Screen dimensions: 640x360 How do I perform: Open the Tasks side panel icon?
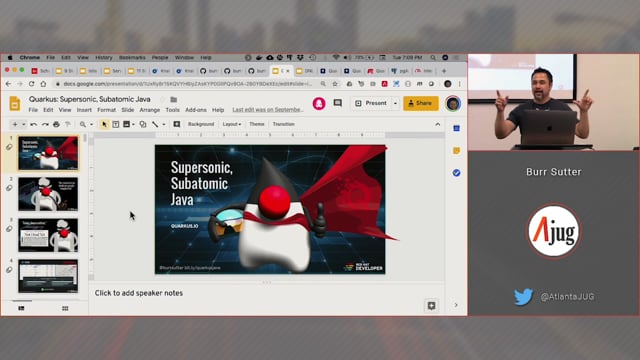click(456, 173)
